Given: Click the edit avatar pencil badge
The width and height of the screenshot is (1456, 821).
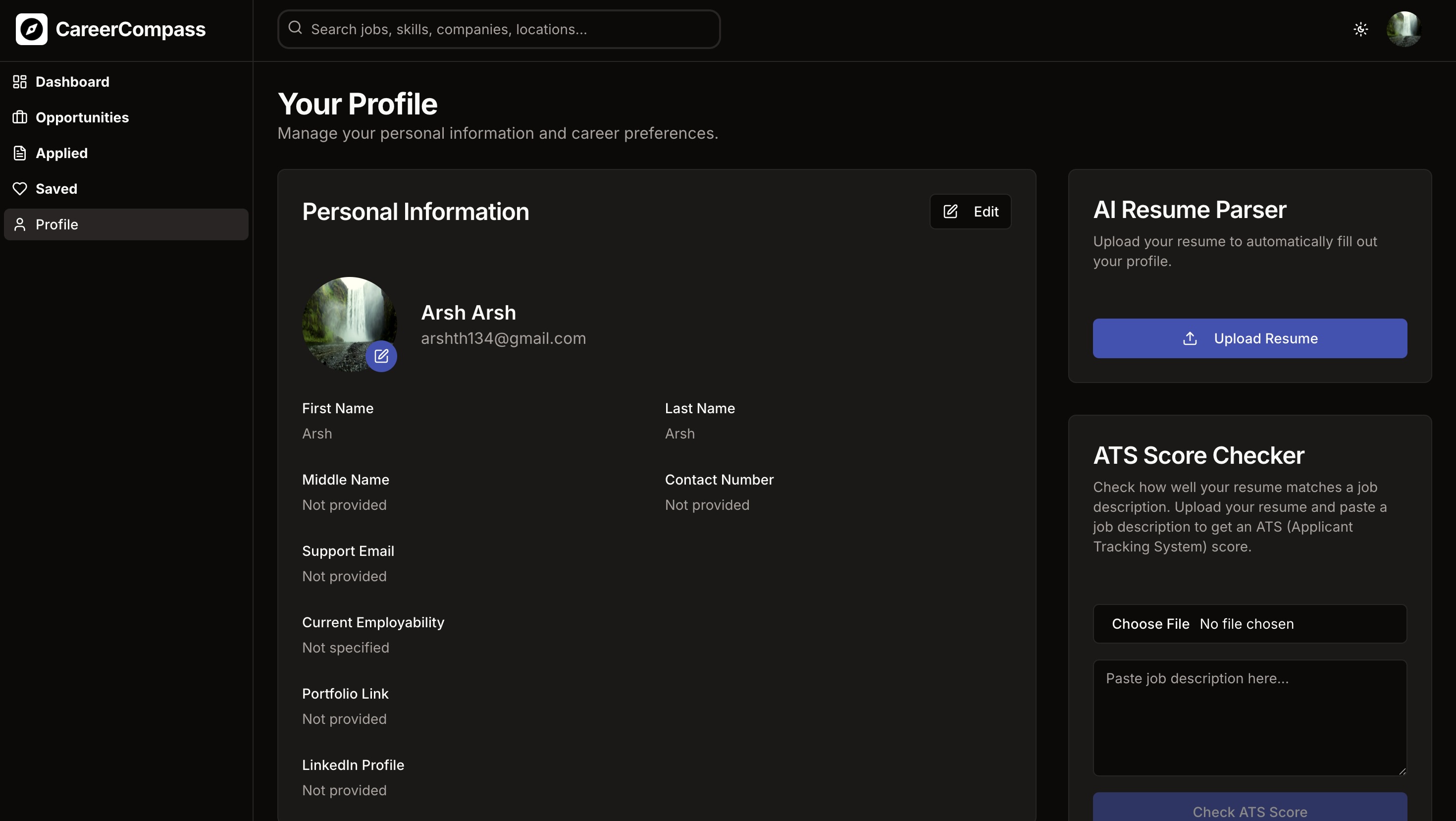Looking at the screenshot, I should [381, 356].
